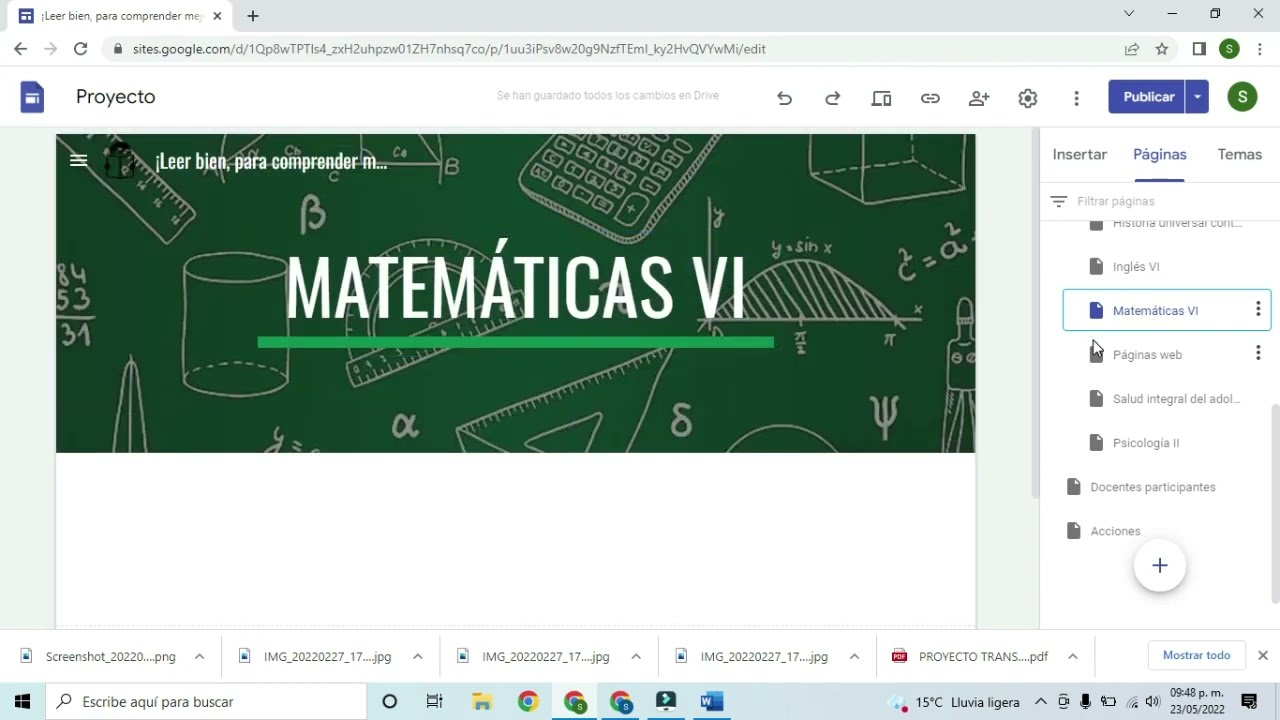This screenshot has width=1280, height=720.
Task: Go back in the browser
Action: pyautogui.click(x=21, y=48)
